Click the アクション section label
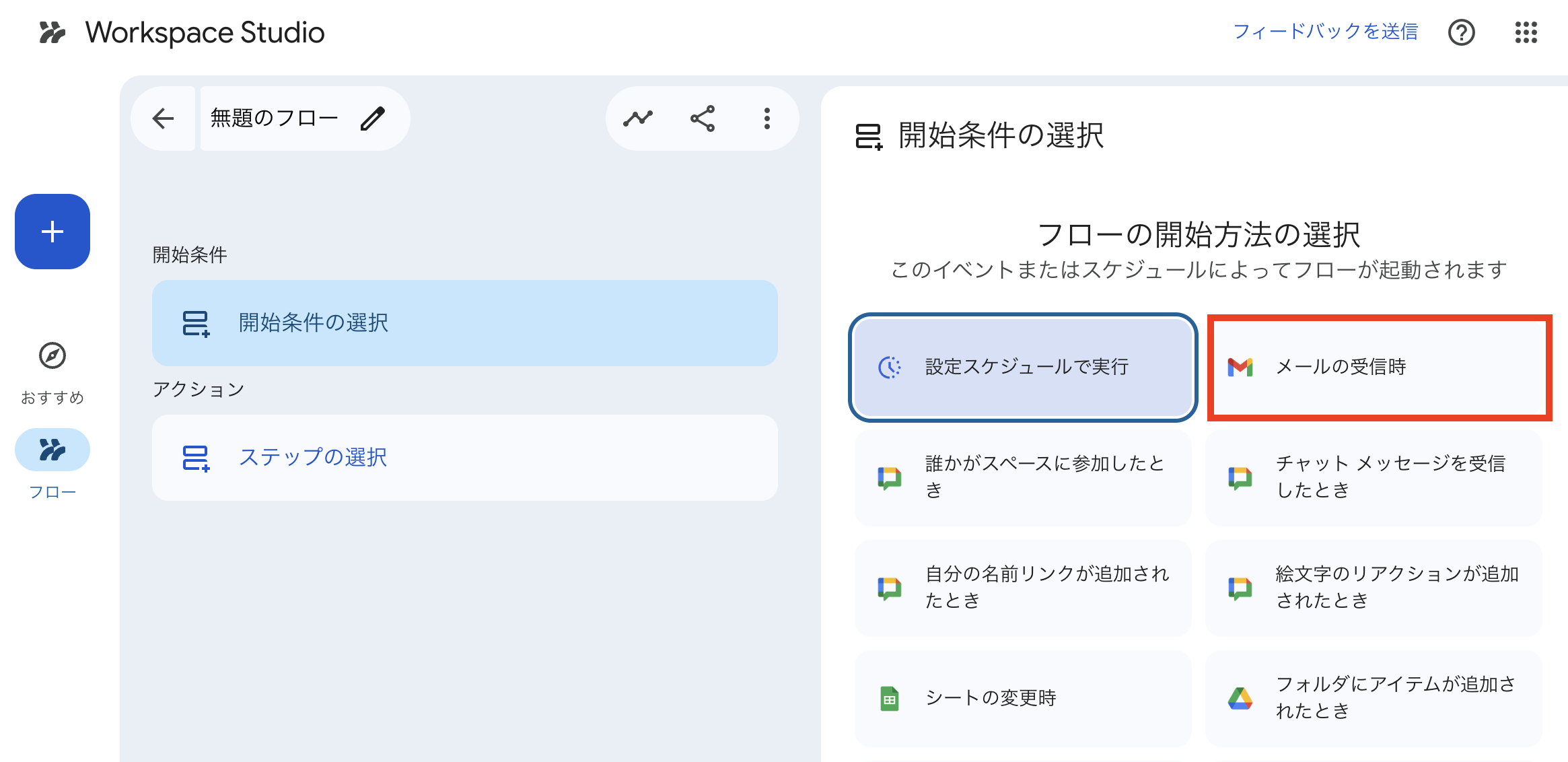 pos(199,389)
